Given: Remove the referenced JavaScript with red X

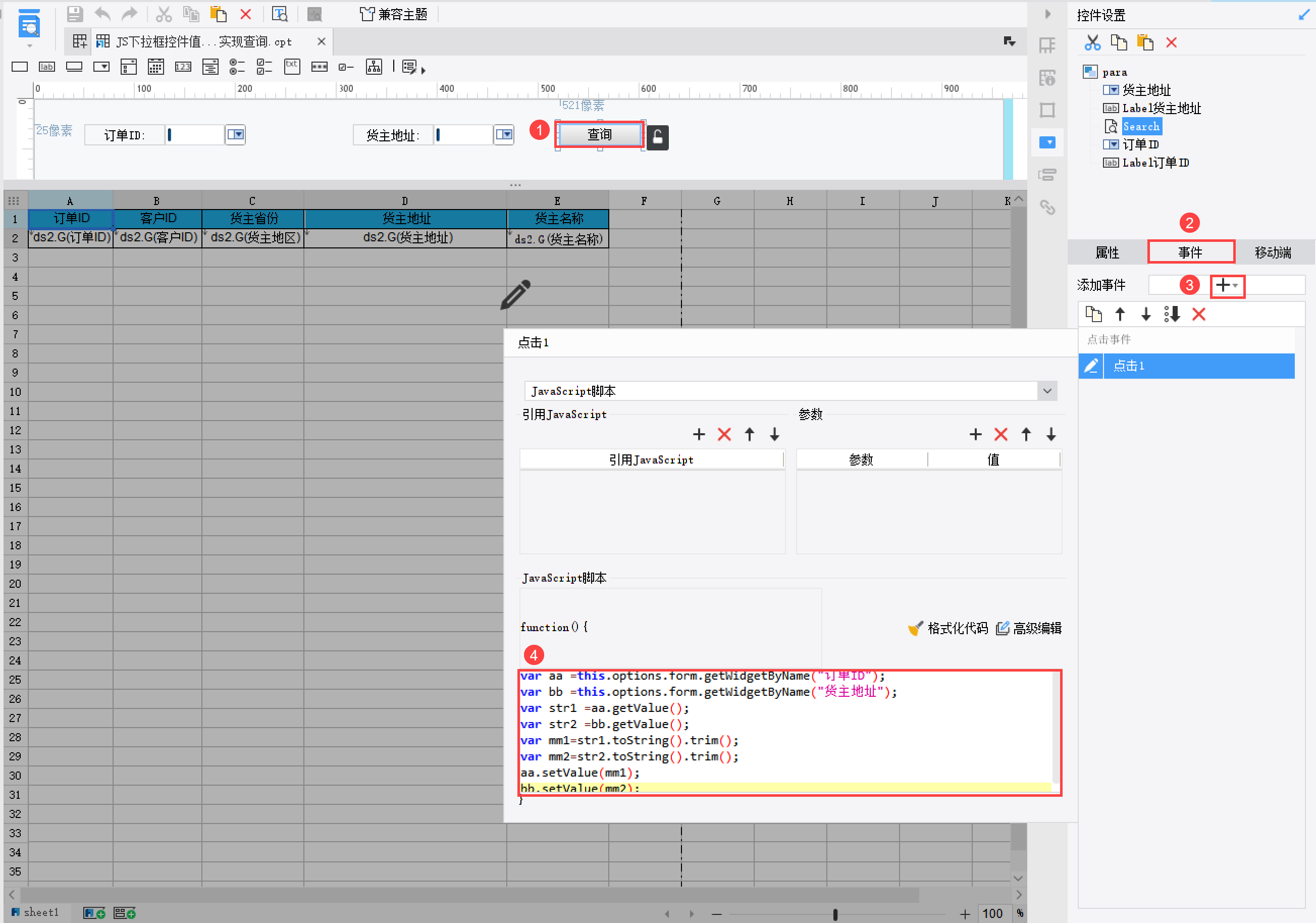Looking at the screenshot, I should (x=724, y=434).
